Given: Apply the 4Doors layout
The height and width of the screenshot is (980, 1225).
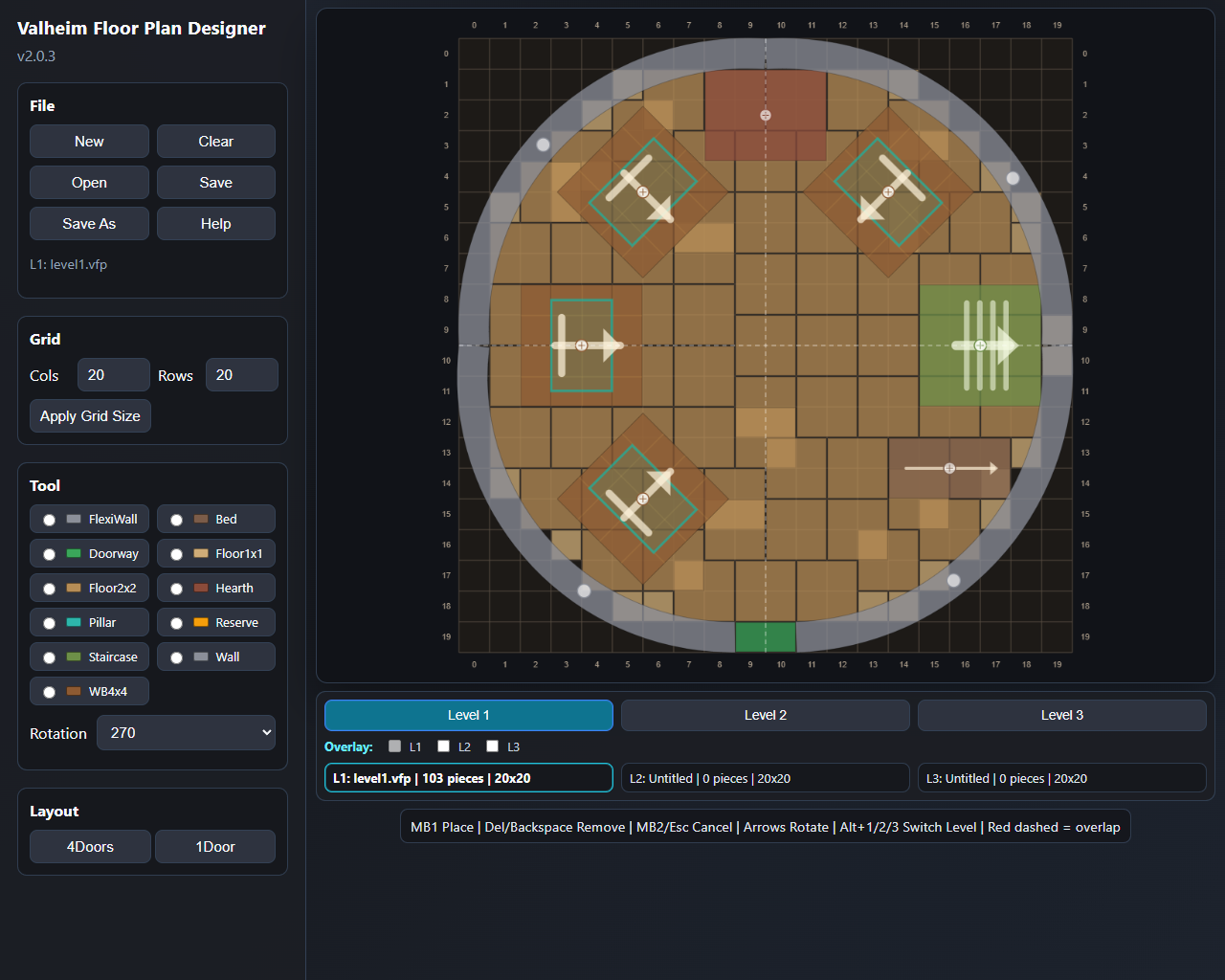Looking at the screenshot, I should pyautogui.click(x=90, y=847).
